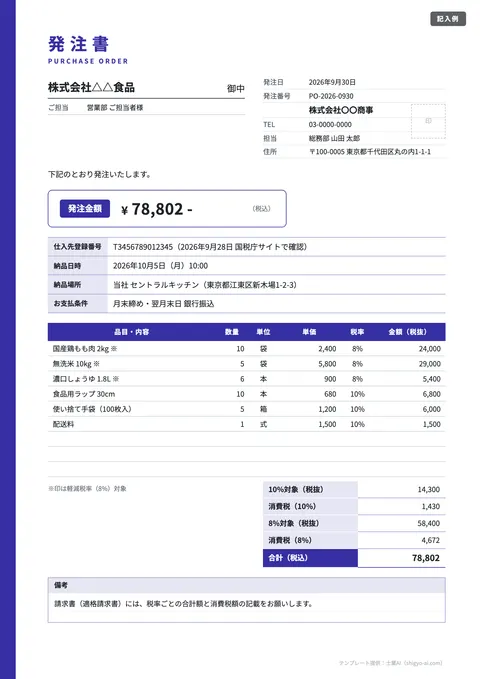
Task: Click the 単価 column header
Action: (309, 332)
